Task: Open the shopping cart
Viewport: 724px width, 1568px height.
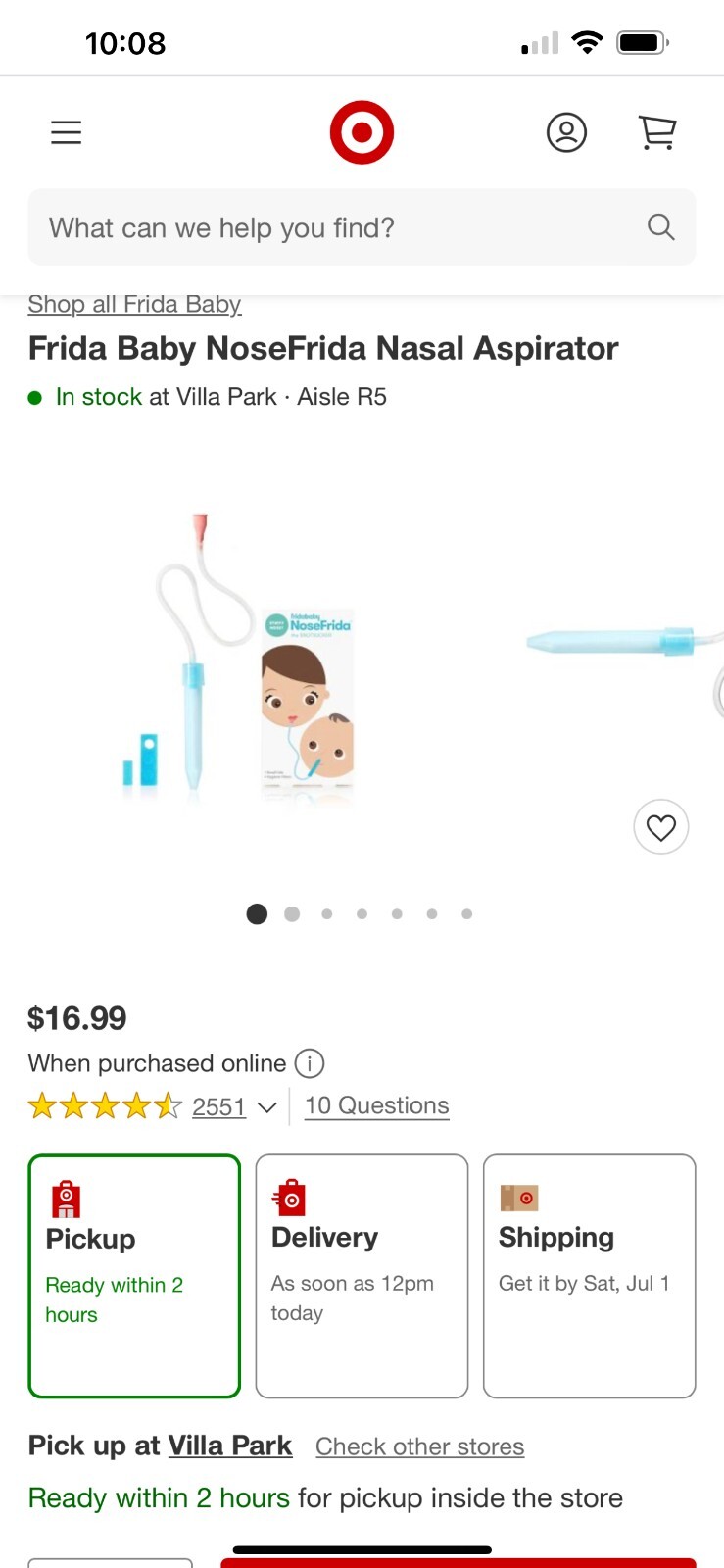Action: click(657, 132)
